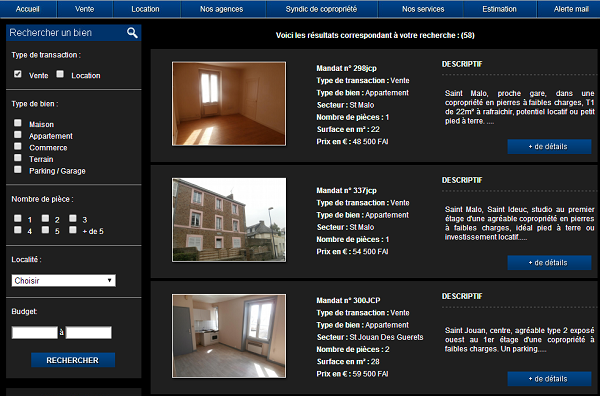Check the Location transaction checkbox

(x=60, y=74)
